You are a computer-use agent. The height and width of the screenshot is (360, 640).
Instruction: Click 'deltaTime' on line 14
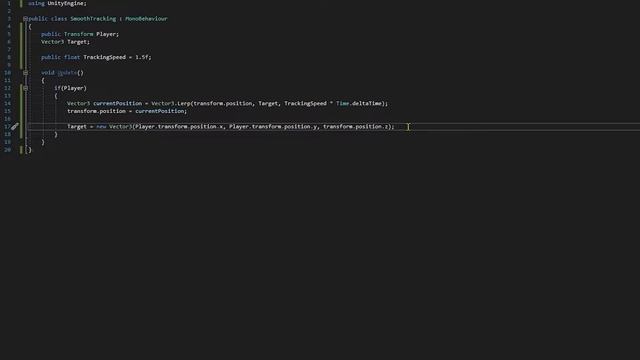367,104
